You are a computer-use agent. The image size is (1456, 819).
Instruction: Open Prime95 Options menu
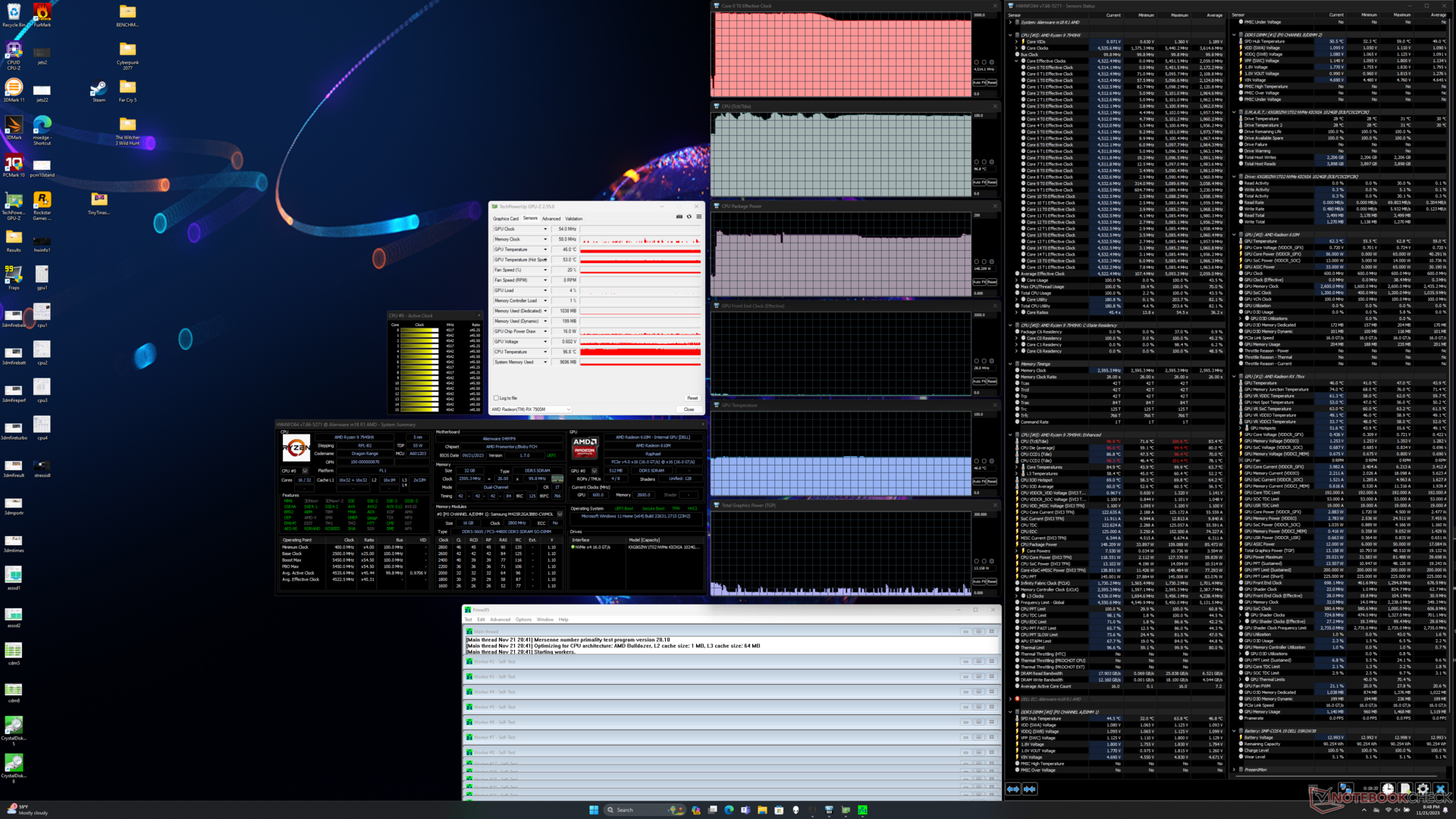pos(523,620)
